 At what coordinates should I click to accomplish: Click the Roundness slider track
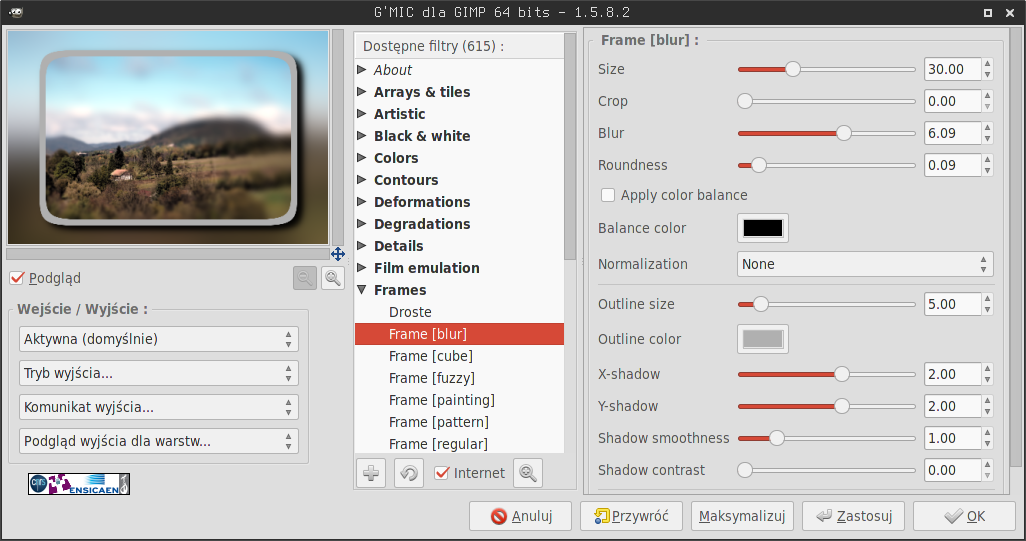pos(826,166)
